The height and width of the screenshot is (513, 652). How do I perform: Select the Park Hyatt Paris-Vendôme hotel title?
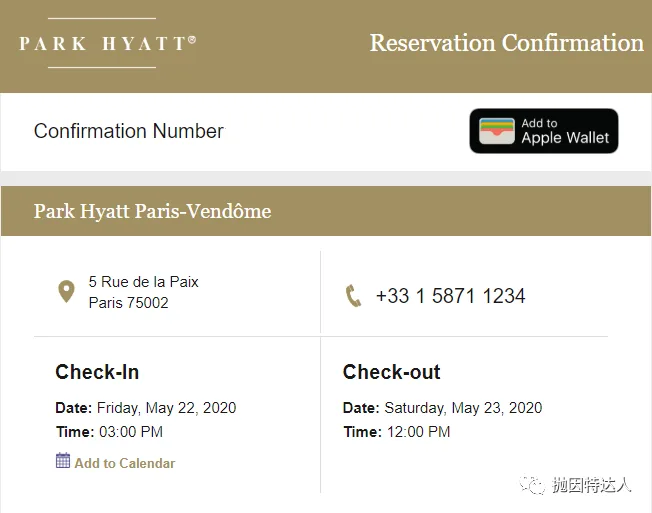click(153, 211)
